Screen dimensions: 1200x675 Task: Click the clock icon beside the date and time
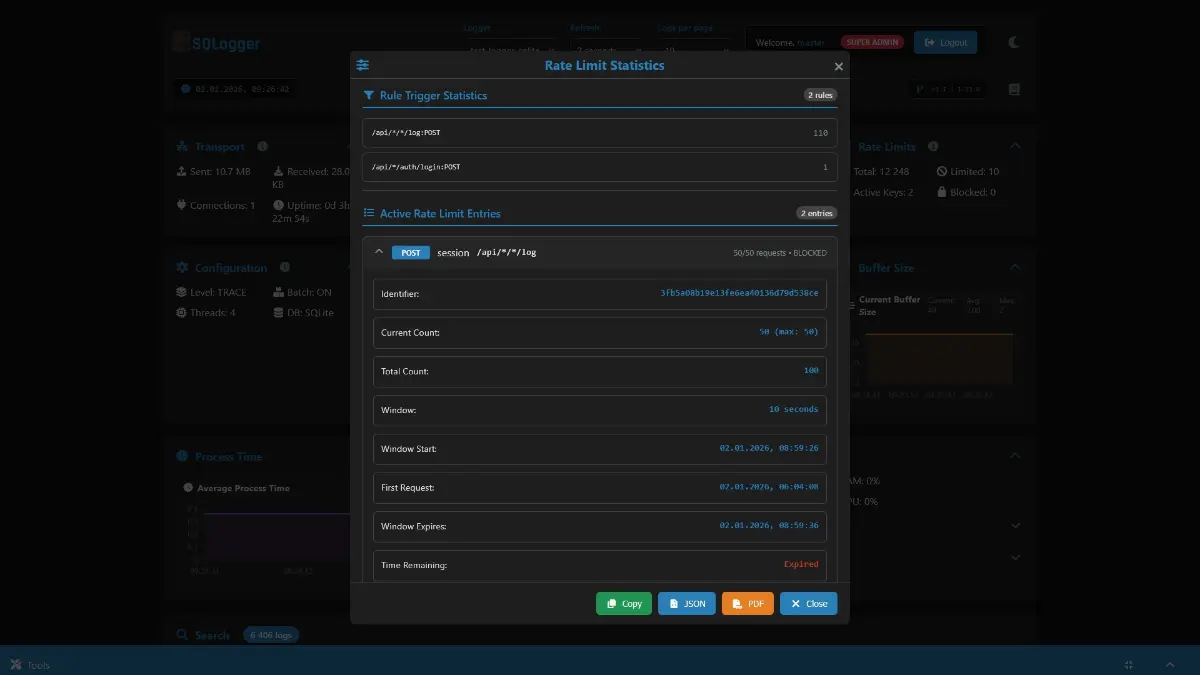[x=185, y=89]
